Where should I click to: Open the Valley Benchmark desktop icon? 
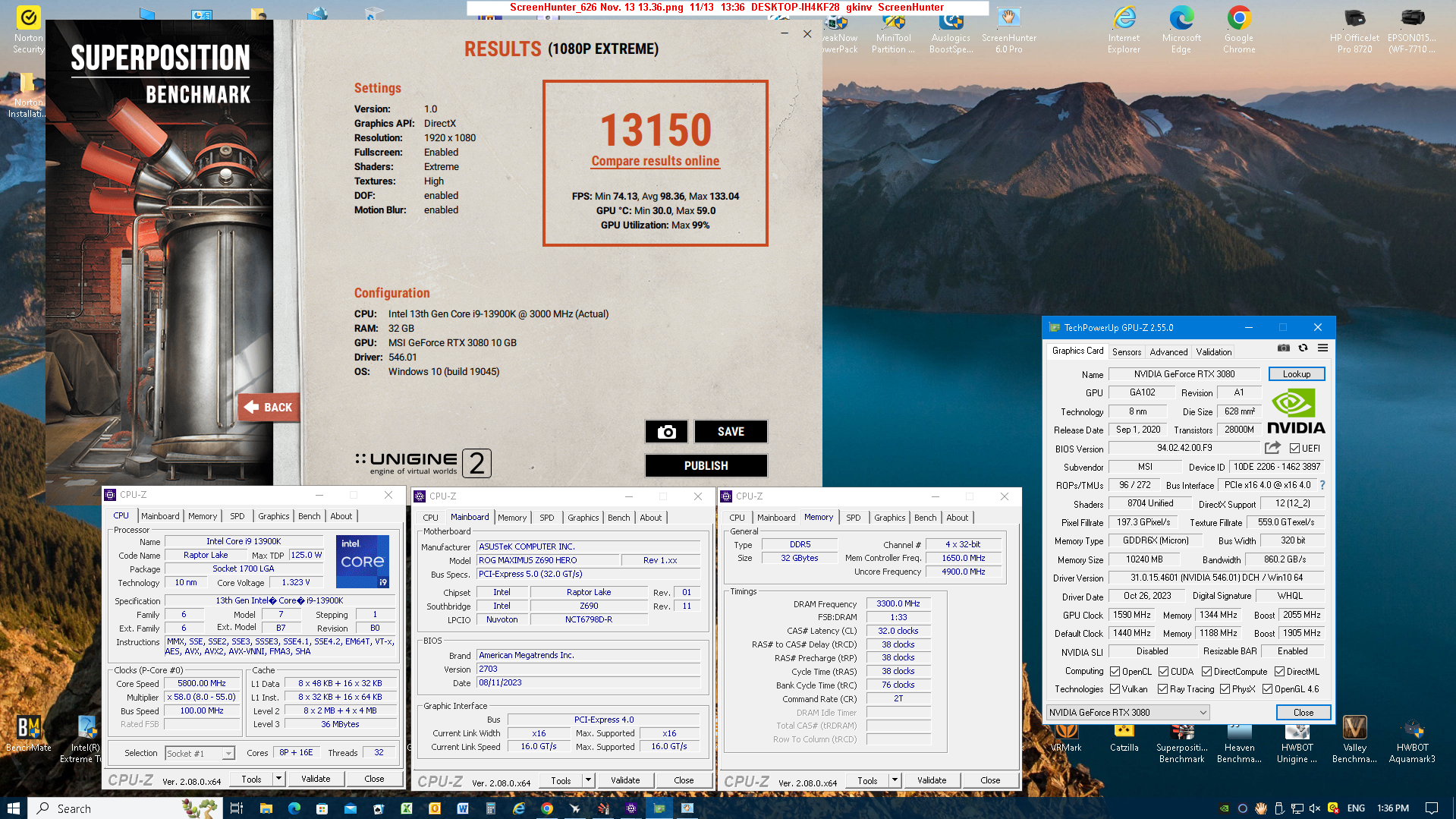1354,738
